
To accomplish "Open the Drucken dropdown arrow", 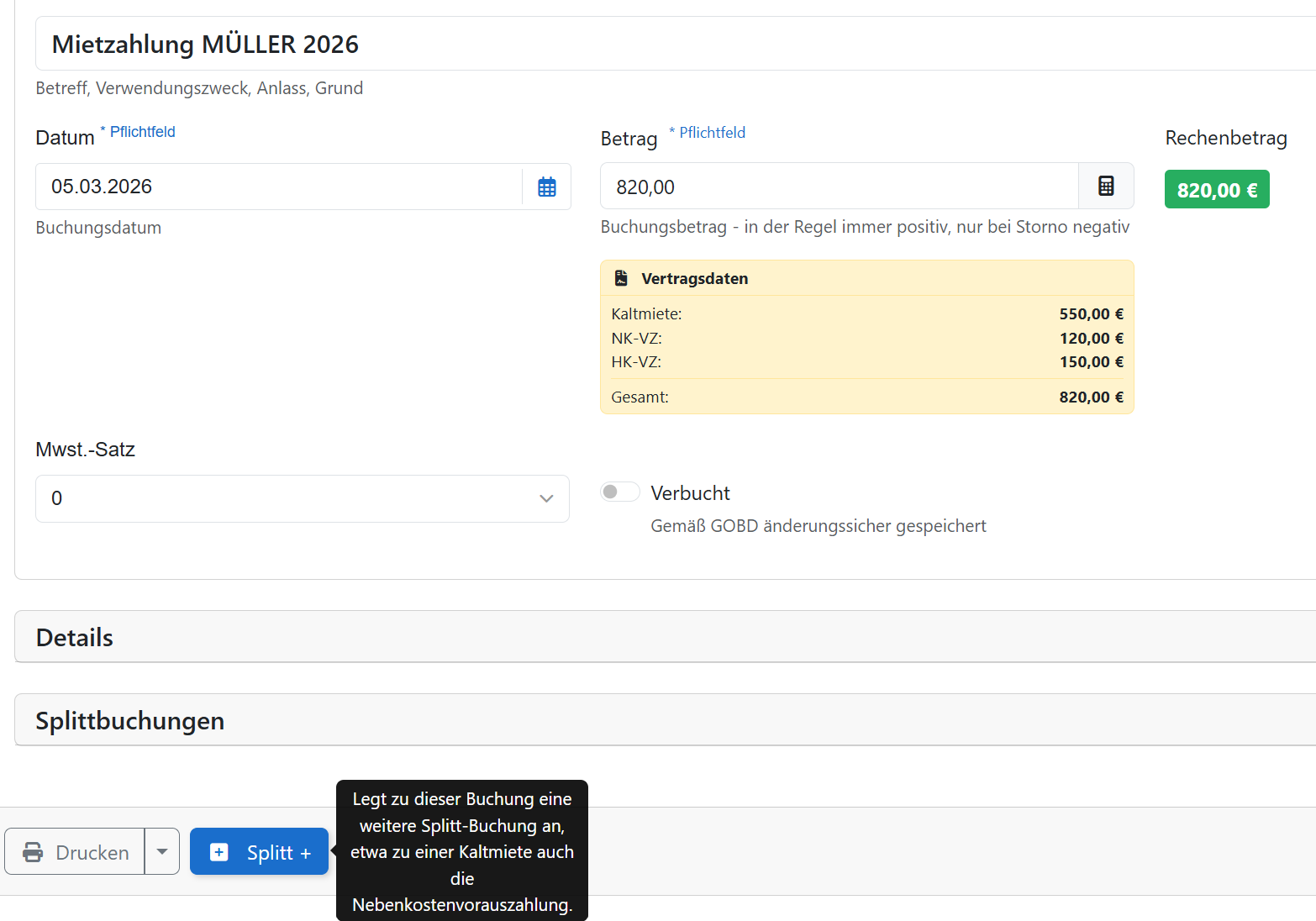I will tap(162, 852).
